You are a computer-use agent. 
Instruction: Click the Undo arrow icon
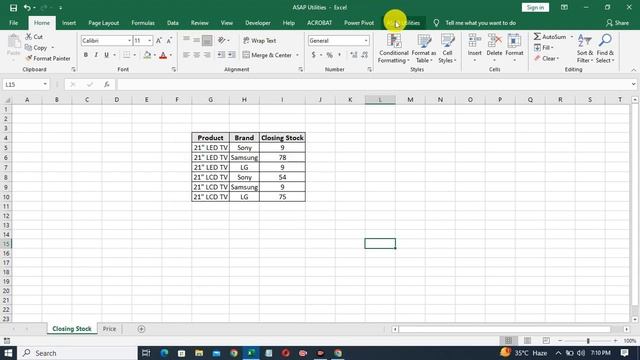click(27, 7)
